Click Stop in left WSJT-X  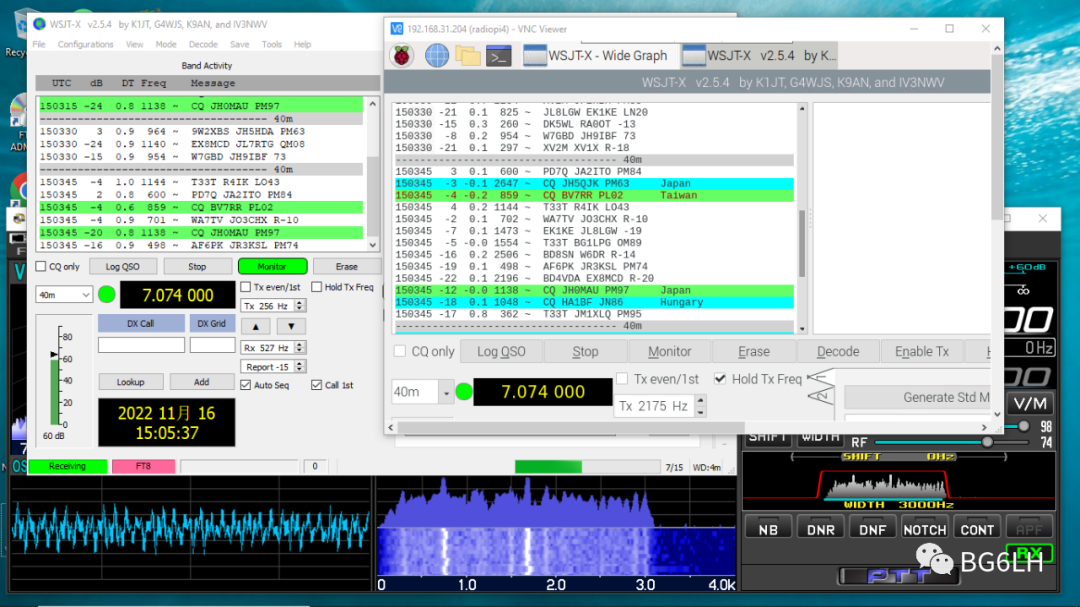pos(197,267)
